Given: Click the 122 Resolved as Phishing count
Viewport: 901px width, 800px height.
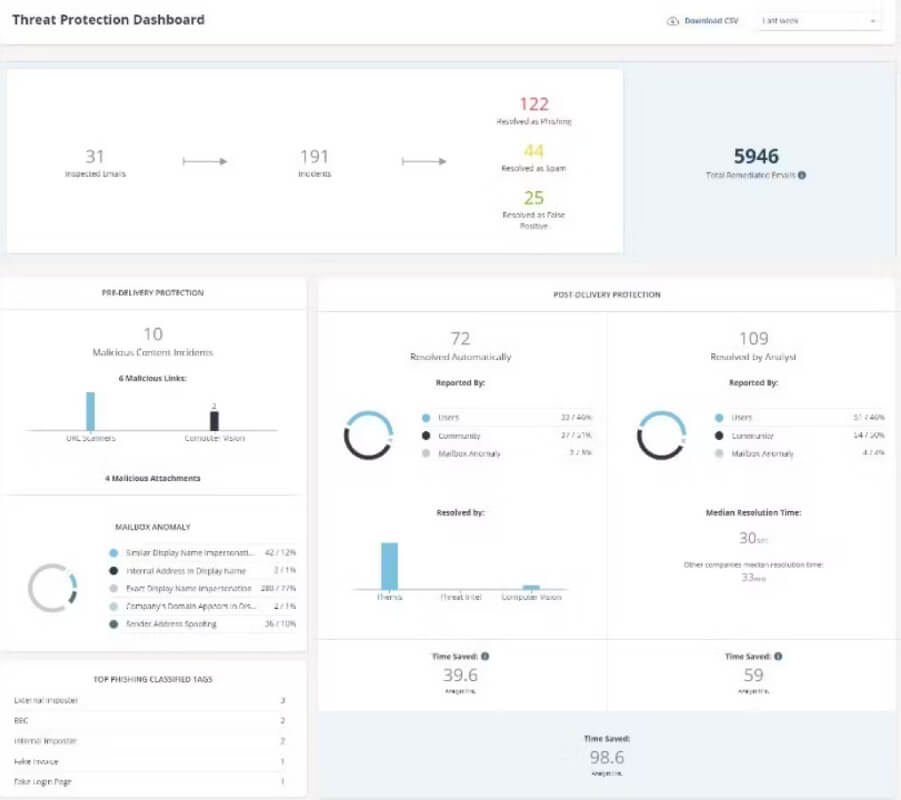Looking at the screenshot, I should click(x=534, y=104).
